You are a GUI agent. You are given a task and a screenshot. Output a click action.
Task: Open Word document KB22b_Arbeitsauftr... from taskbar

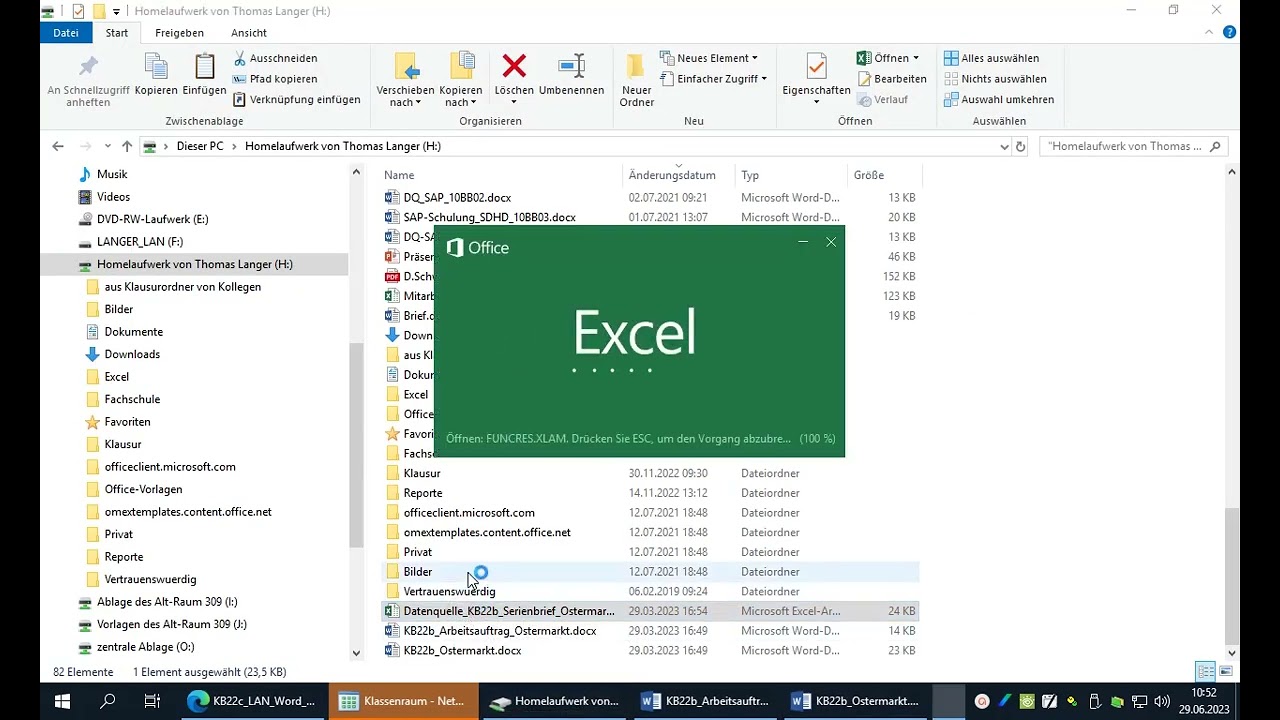point(705,701)
